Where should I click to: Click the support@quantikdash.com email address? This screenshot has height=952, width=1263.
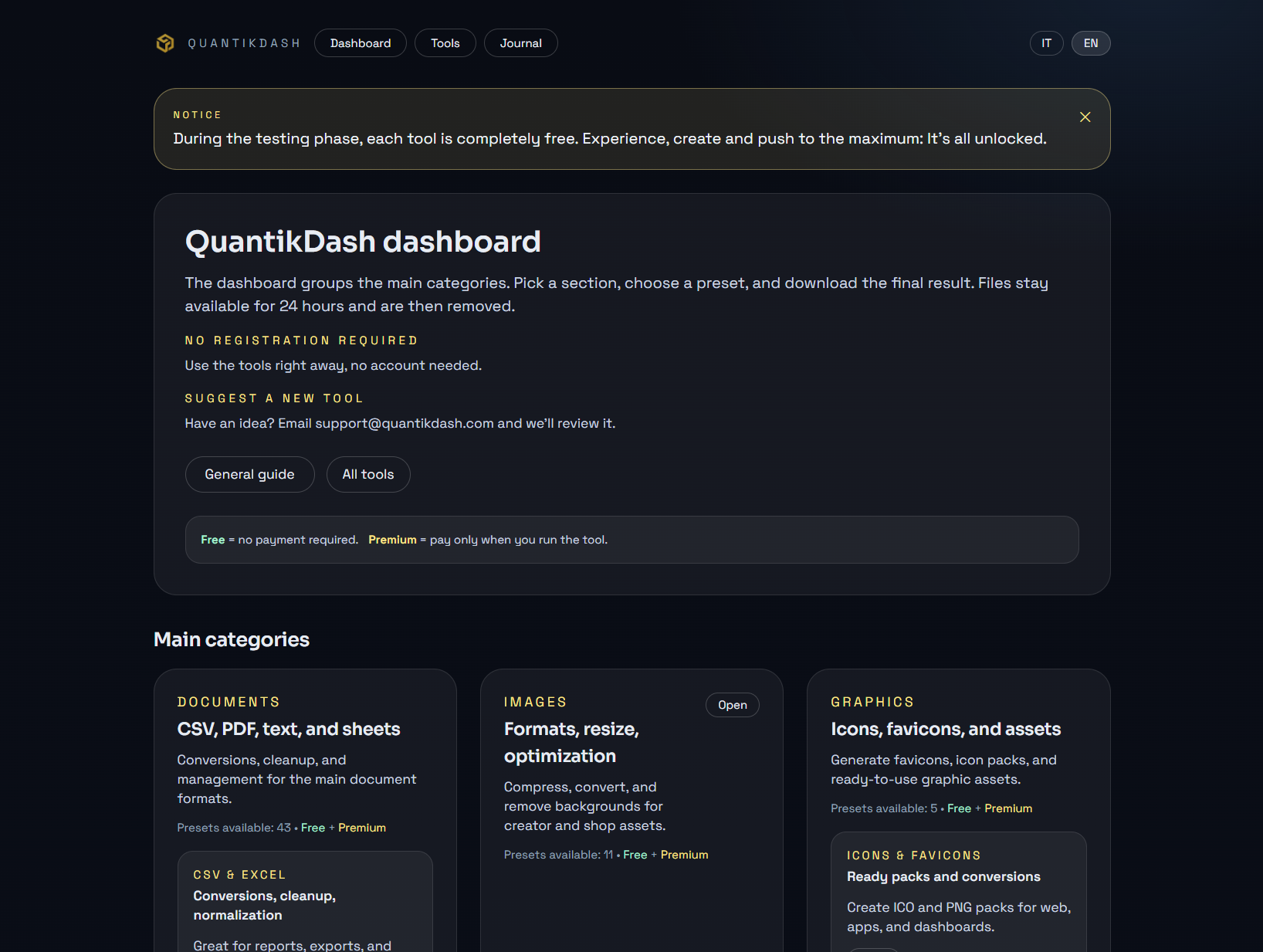[405, 423]
